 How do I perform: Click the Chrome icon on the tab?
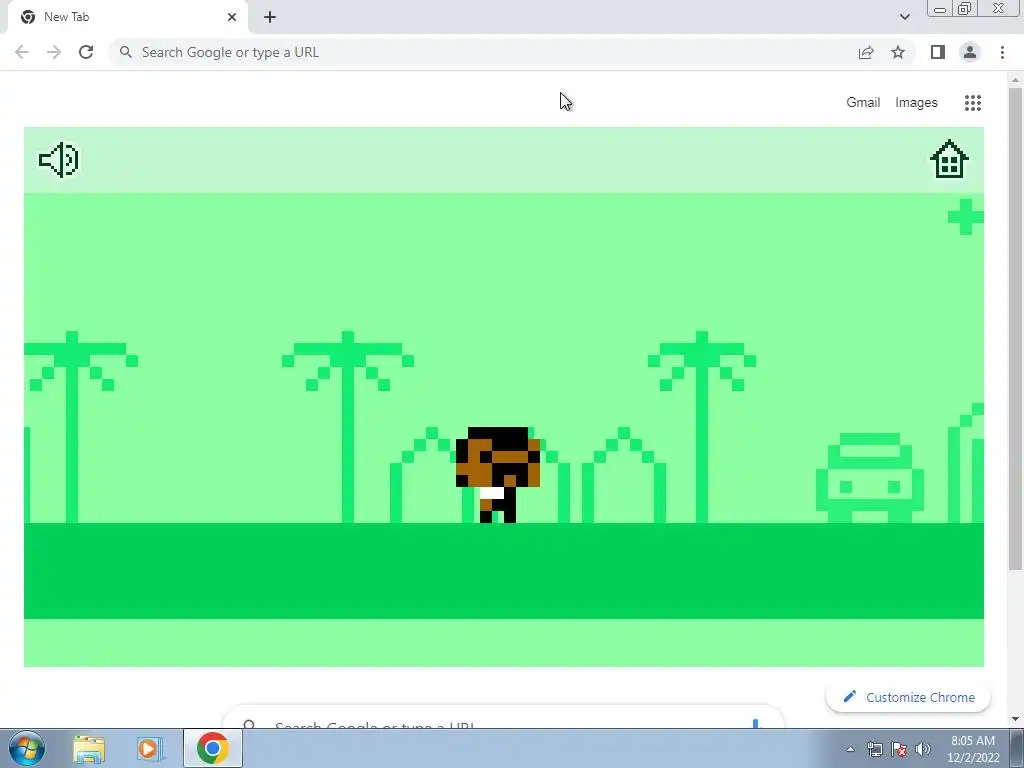pyautogui.click(x=27, y=17)
